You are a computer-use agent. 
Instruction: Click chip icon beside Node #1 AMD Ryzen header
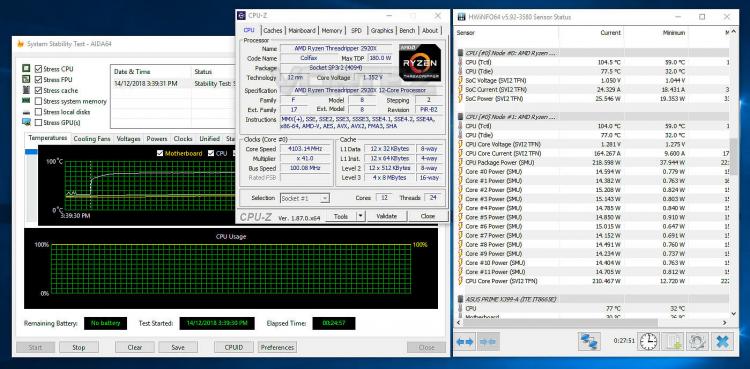point(461,117)
